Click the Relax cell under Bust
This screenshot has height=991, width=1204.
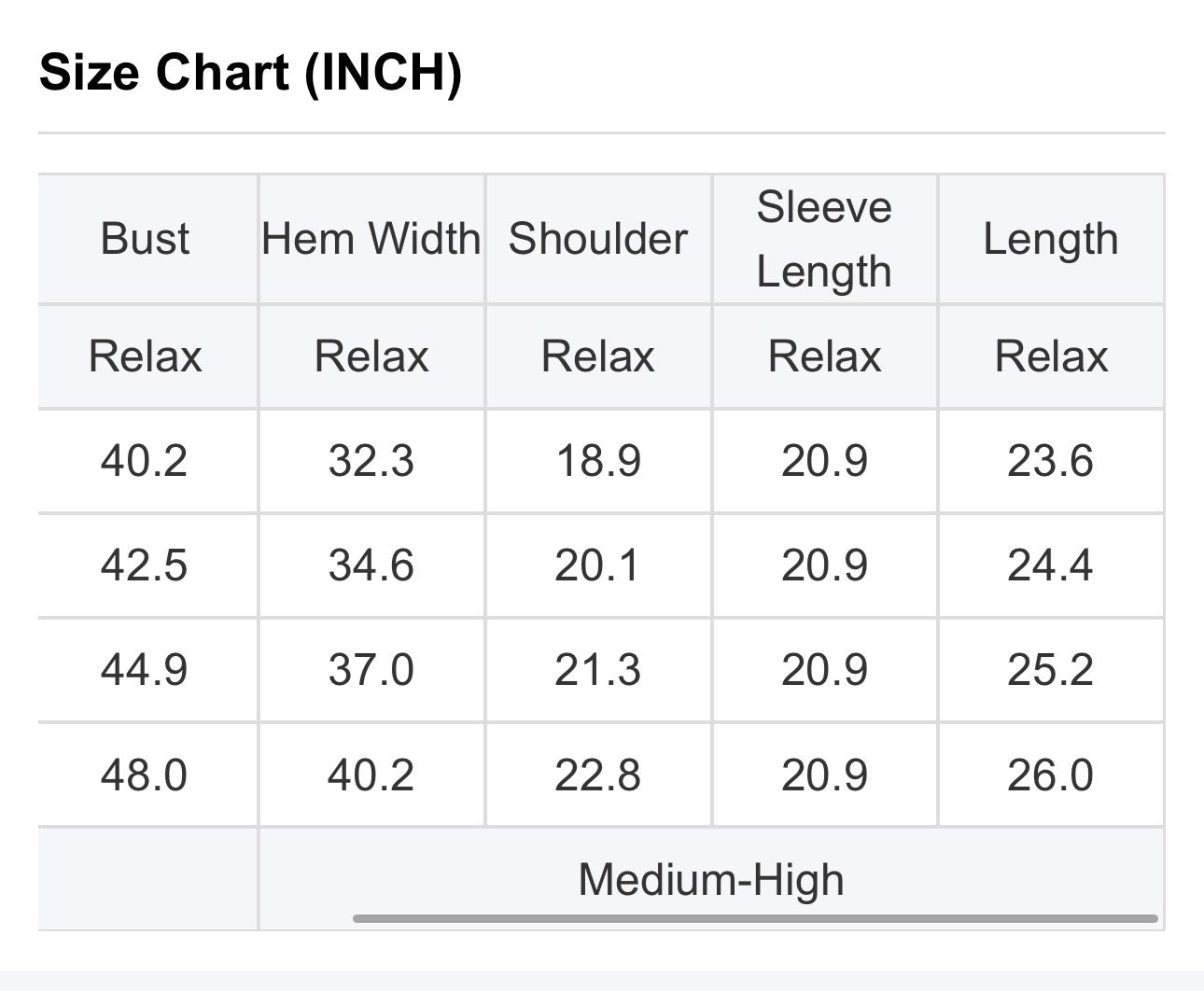(146, 356)
